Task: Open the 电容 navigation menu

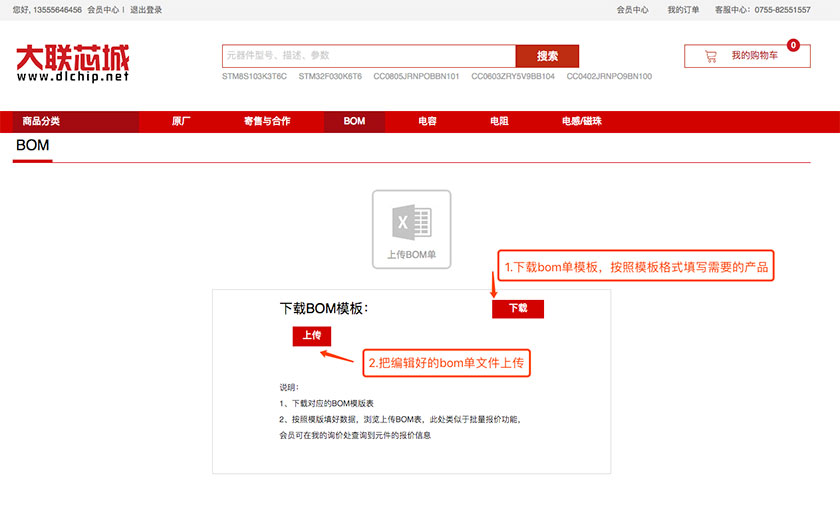Action: (427, 121)
